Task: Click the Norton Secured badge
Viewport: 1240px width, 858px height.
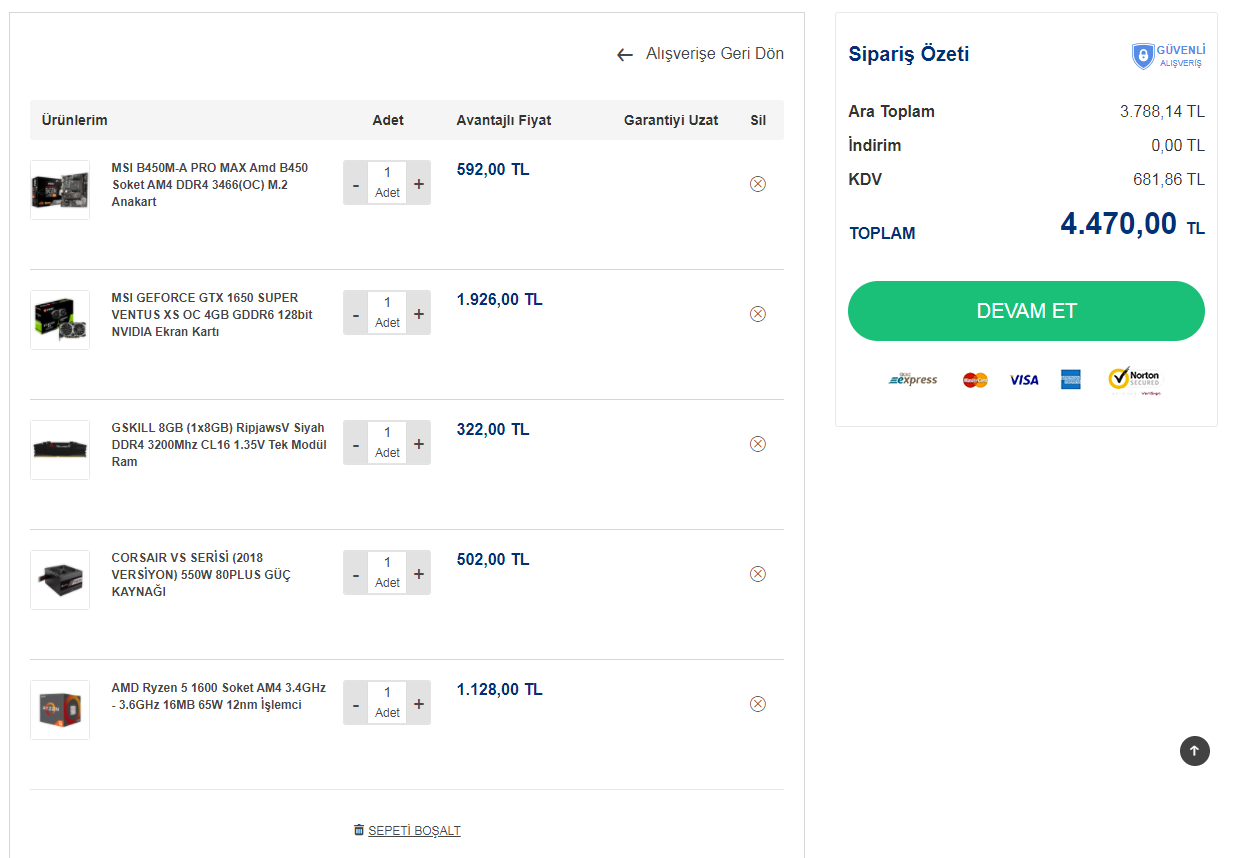Action: point(1133,380)
